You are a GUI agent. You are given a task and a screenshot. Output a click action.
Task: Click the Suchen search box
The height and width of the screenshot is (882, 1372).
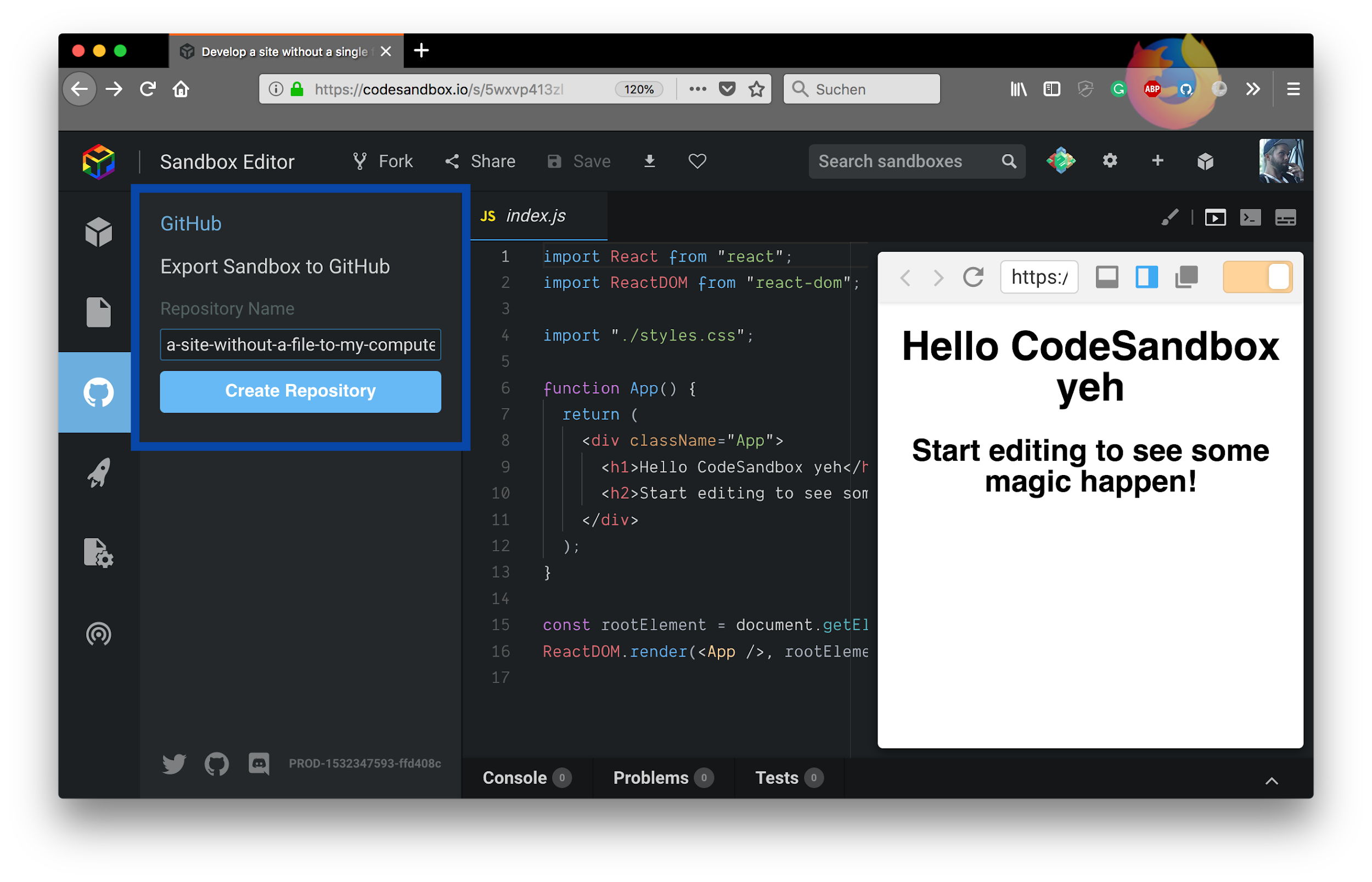coord(861,89)
